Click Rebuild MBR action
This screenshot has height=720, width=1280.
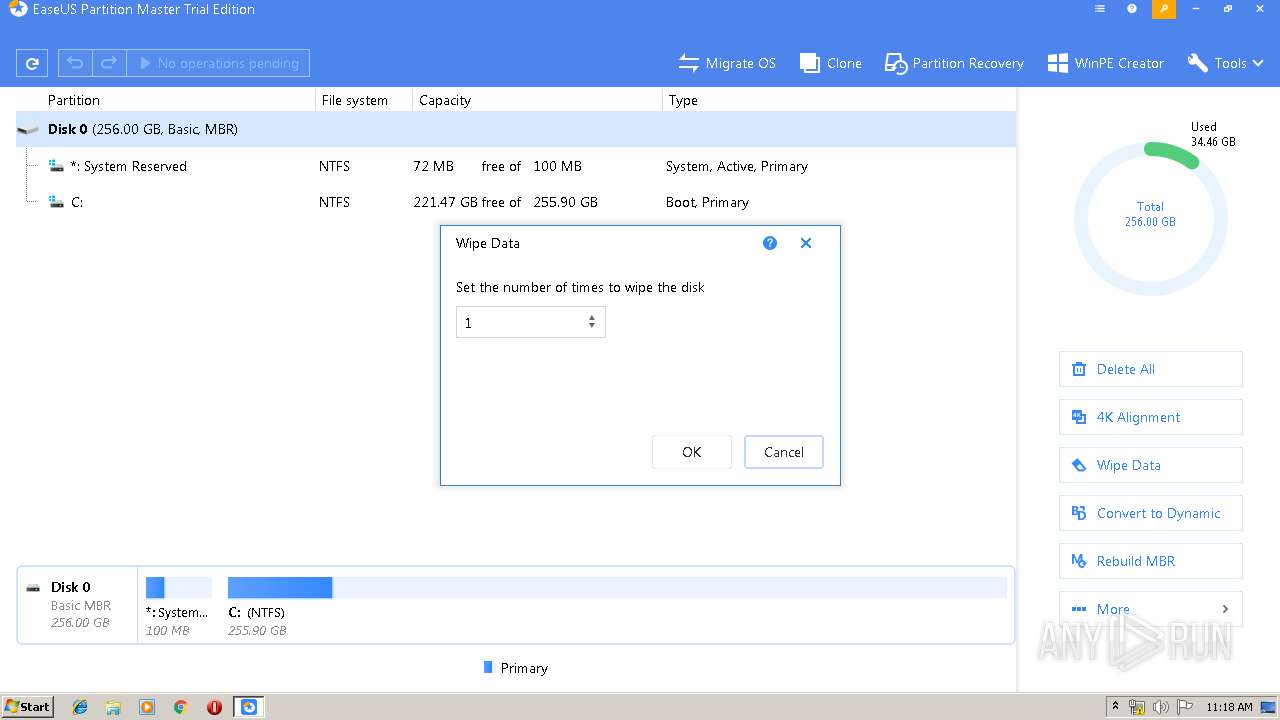[1151, 561]
